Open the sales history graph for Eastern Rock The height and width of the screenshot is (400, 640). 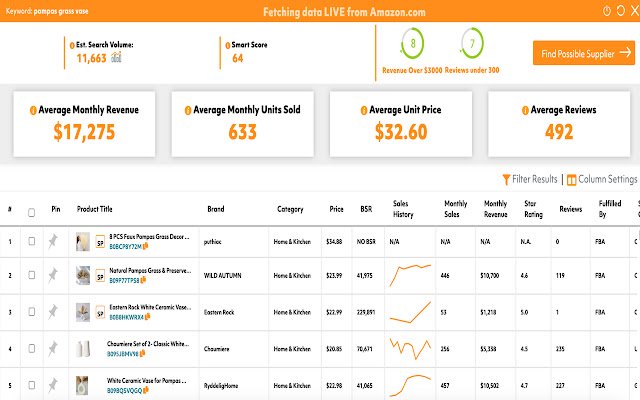(410, 312)
